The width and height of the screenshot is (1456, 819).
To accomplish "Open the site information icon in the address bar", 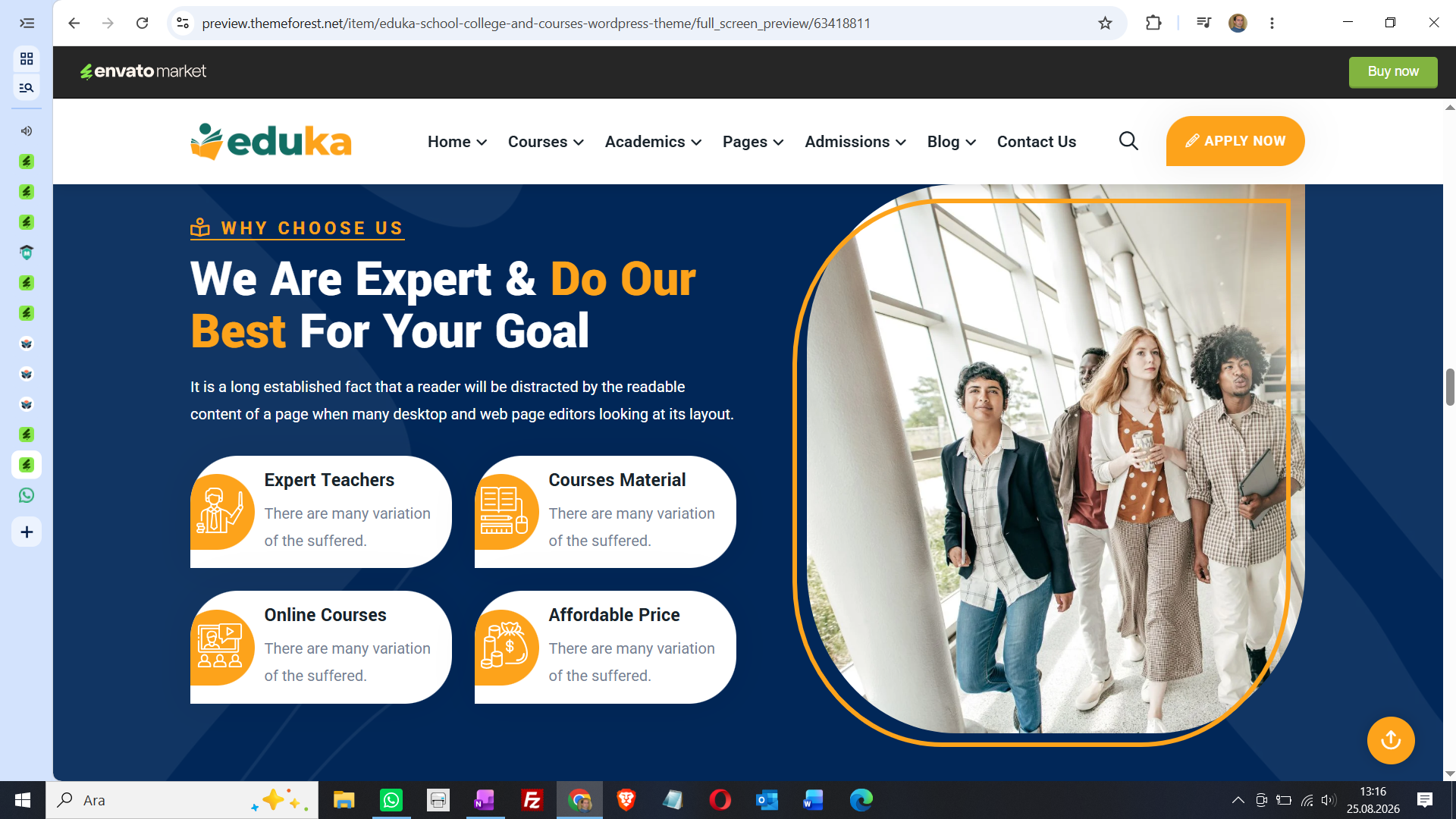I will click(x=183, y=23).
